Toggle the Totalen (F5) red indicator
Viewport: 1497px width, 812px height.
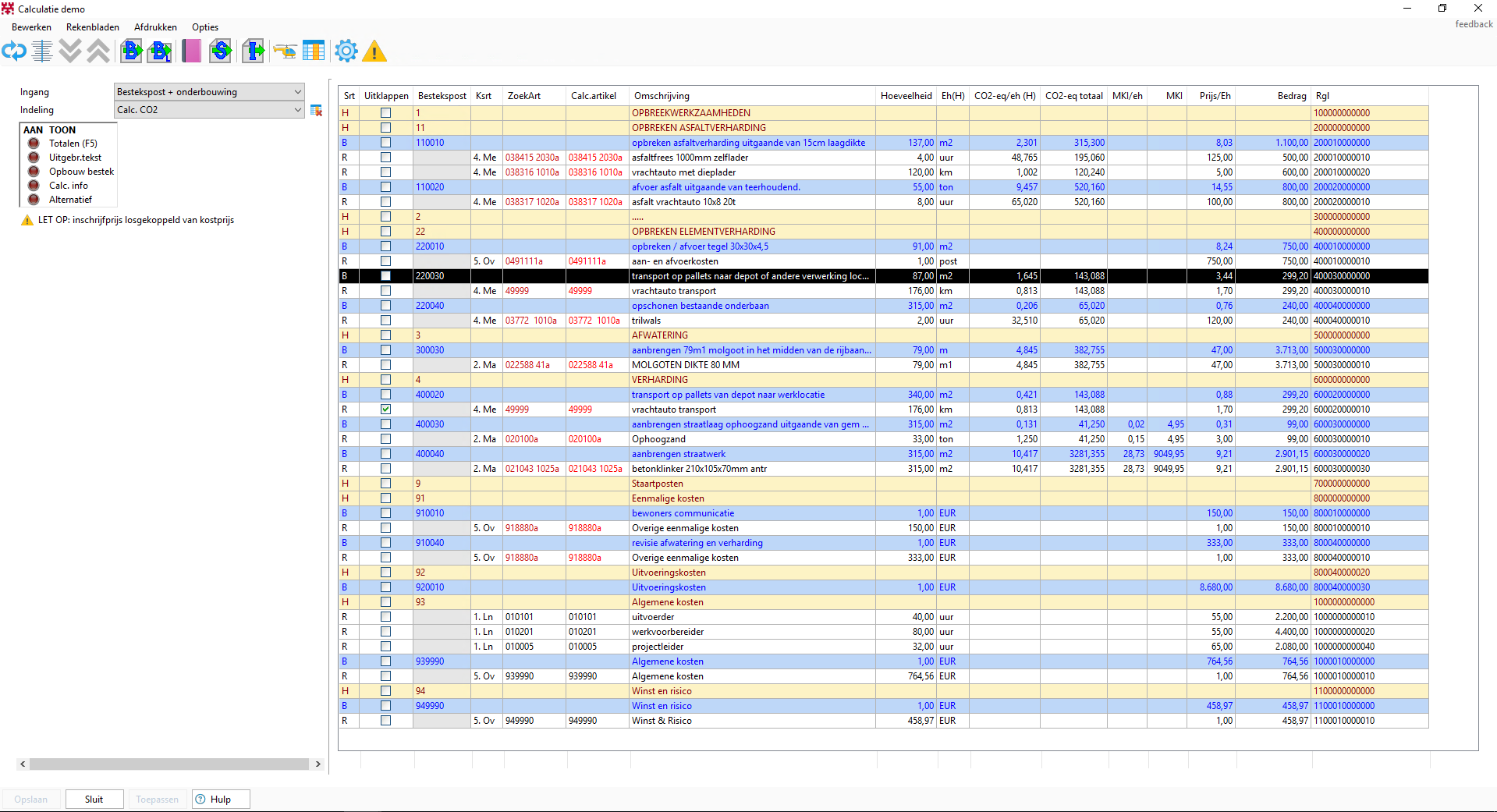click(x=34, y=144)
